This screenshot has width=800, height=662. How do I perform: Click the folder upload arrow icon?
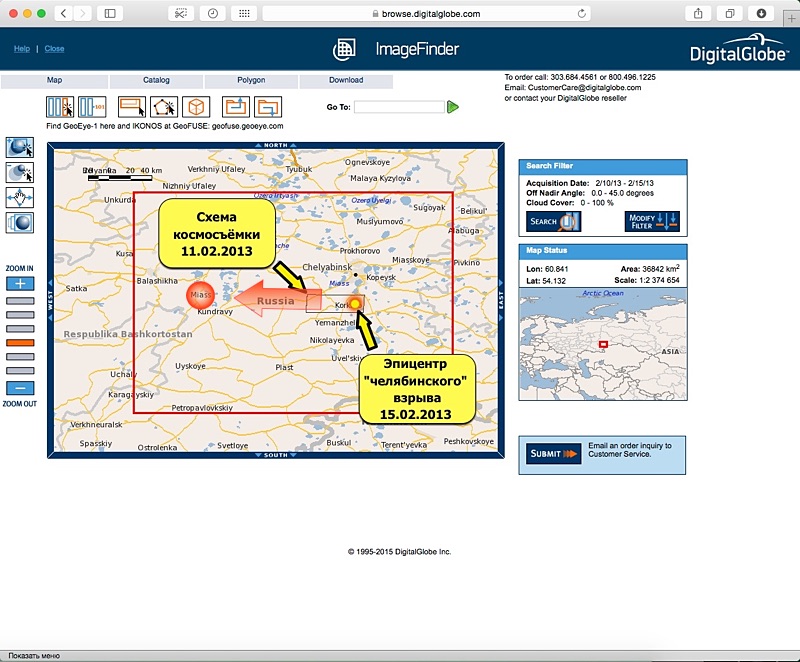coord(236,107)
